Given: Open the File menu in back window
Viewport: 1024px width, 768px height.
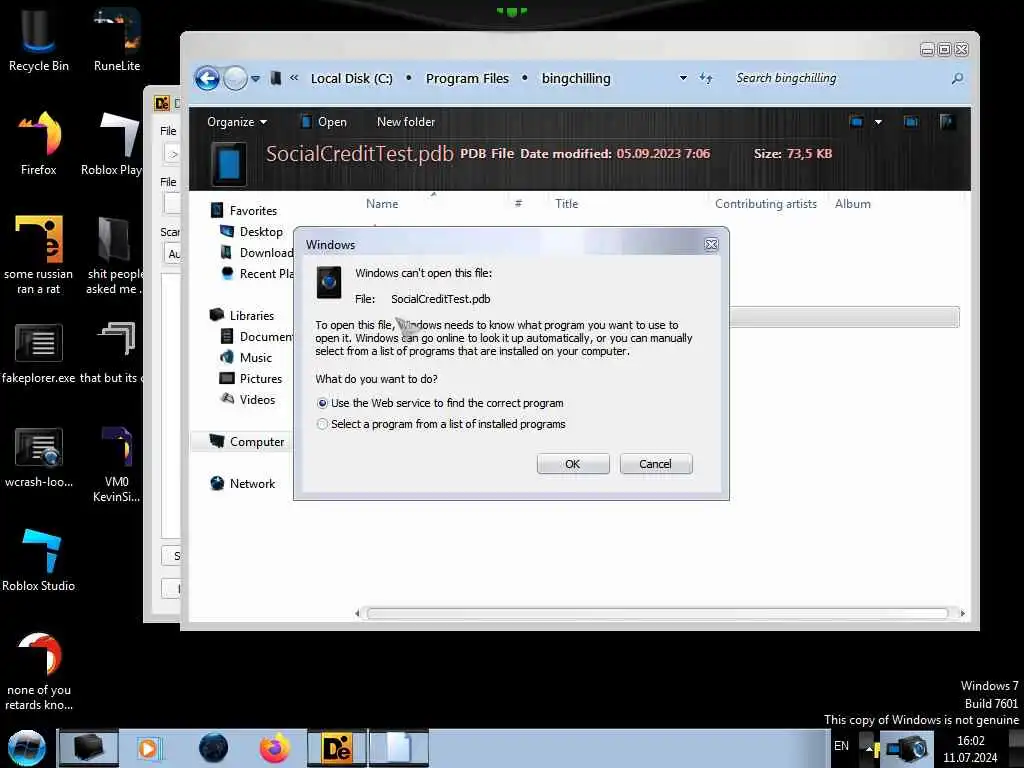Looking at the screenshot, I should (168, 131).
